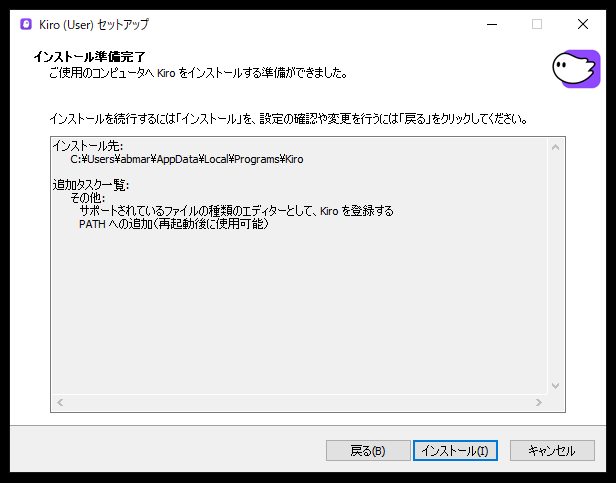This screenshot has height=483, width=616.
Task: Click the down arrow of vertical scrollbar
Action: coord(556,386)
